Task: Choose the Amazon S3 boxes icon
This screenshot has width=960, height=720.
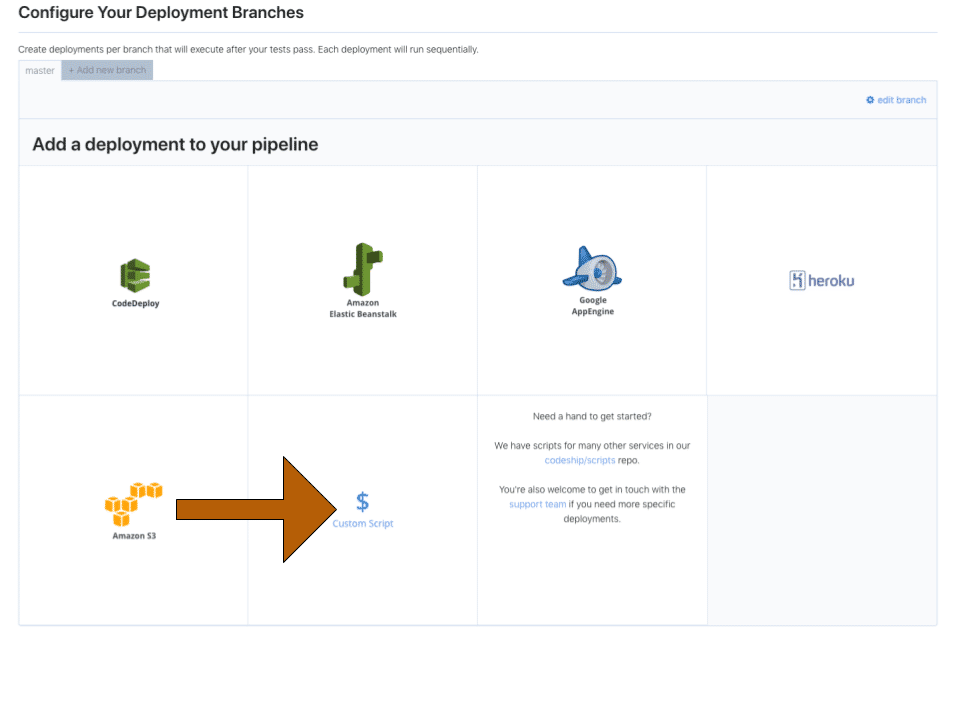Action: click(133, 504)
